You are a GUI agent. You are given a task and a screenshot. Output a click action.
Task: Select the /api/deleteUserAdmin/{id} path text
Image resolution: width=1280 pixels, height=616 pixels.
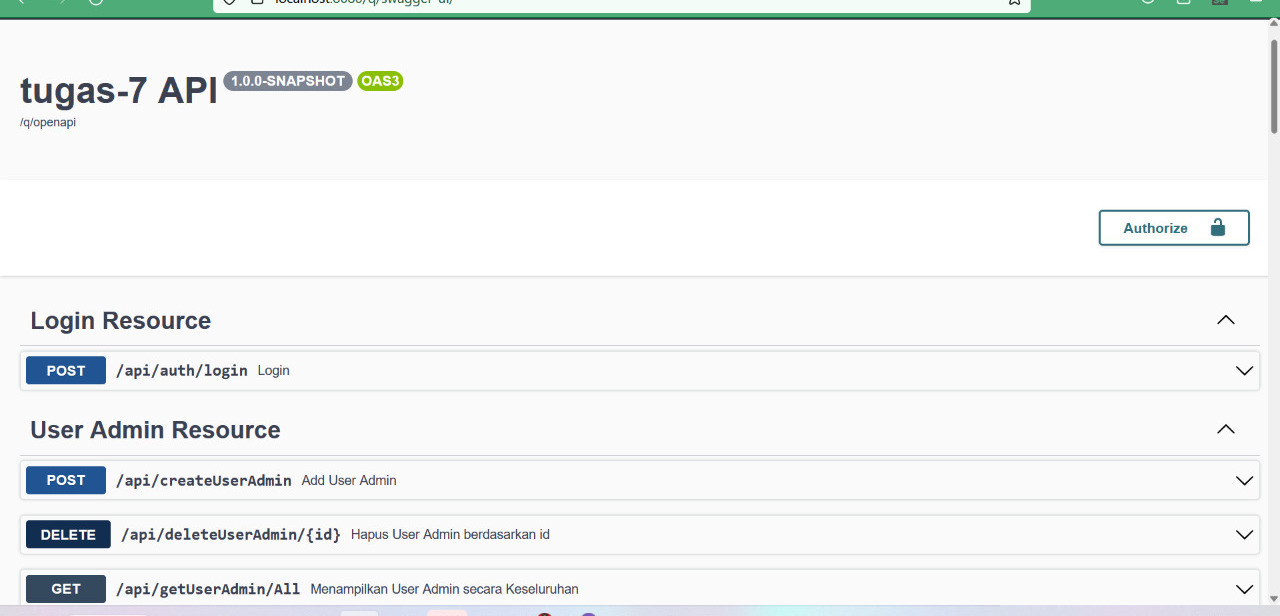(x=230, y=535)
